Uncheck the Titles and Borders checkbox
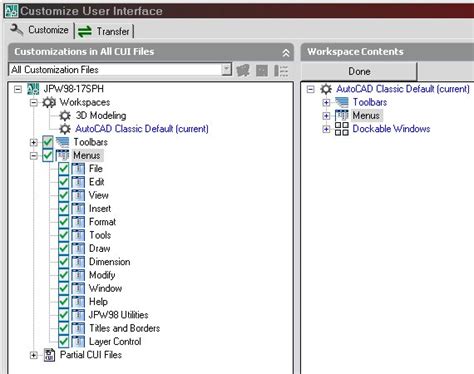 63,329
